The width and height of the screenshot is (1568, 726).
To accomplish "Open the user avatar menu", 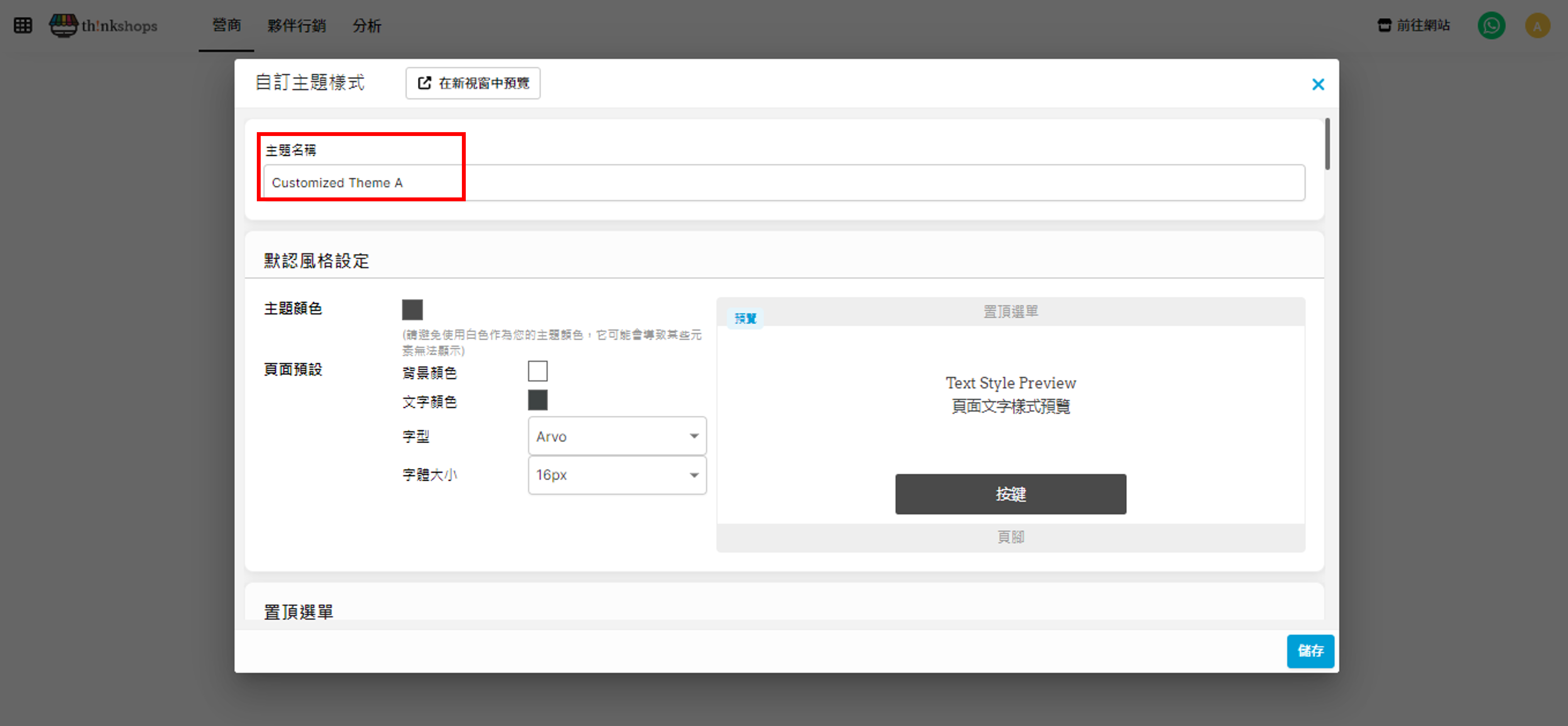I will [x=1537, y=26].
